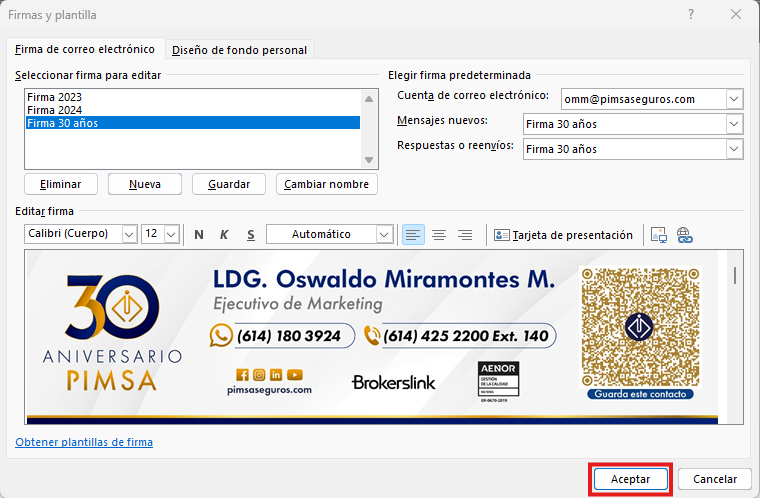Click the QR code in signature
This screenshot has width=760, height=498.
pos(640,327)
